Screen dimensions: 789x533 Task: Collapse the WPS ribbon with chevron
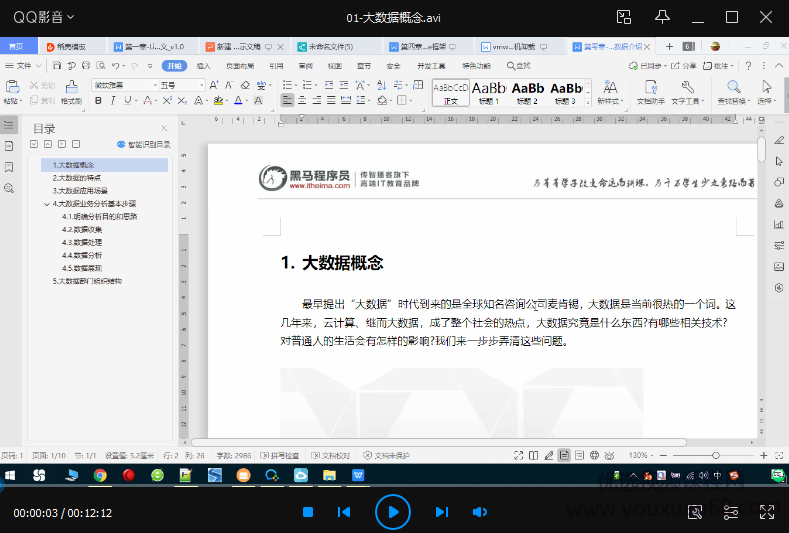(779, 66)
